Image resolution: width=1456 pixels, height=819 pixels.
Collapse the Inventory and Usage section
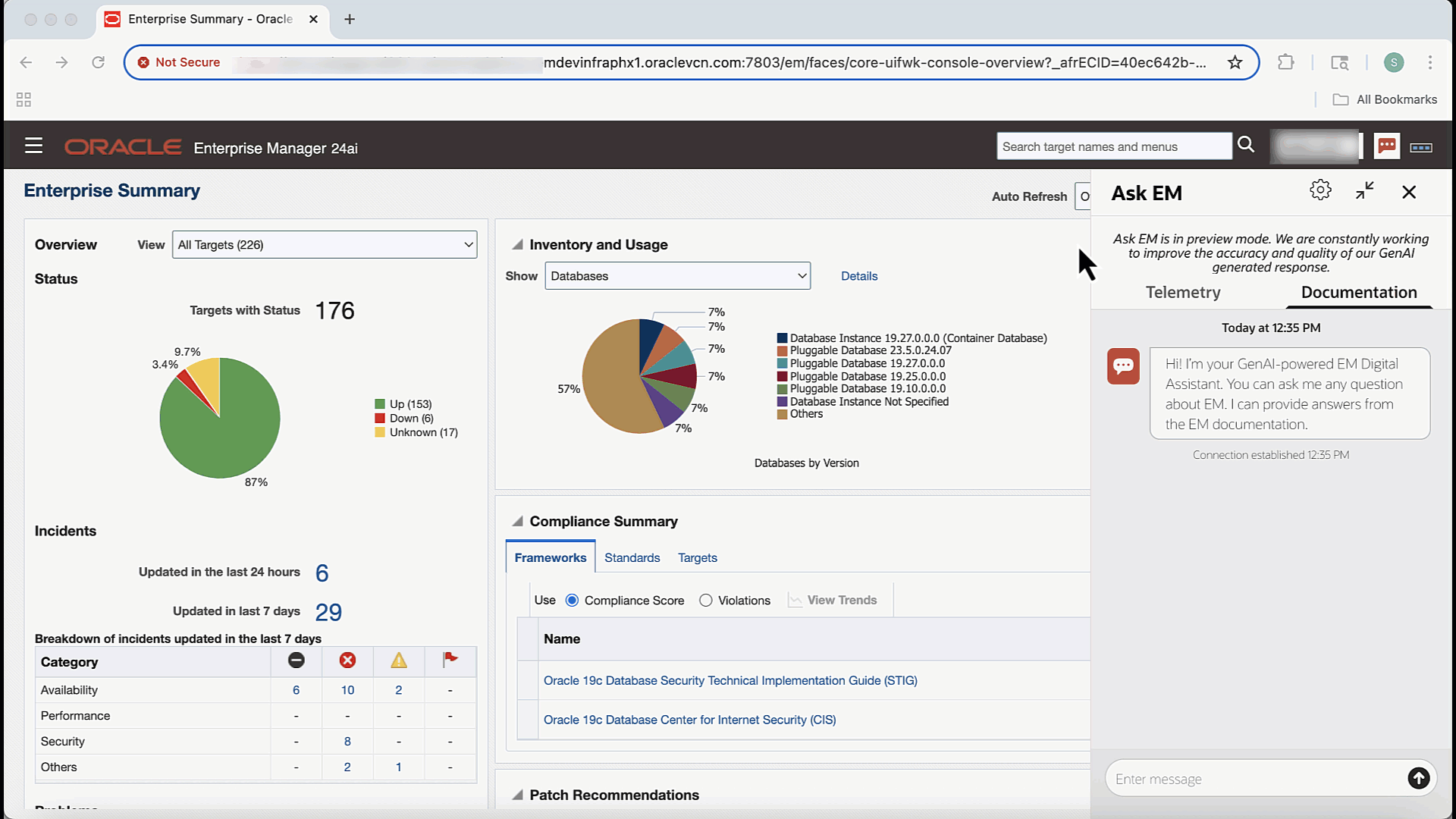click(517, 245)
